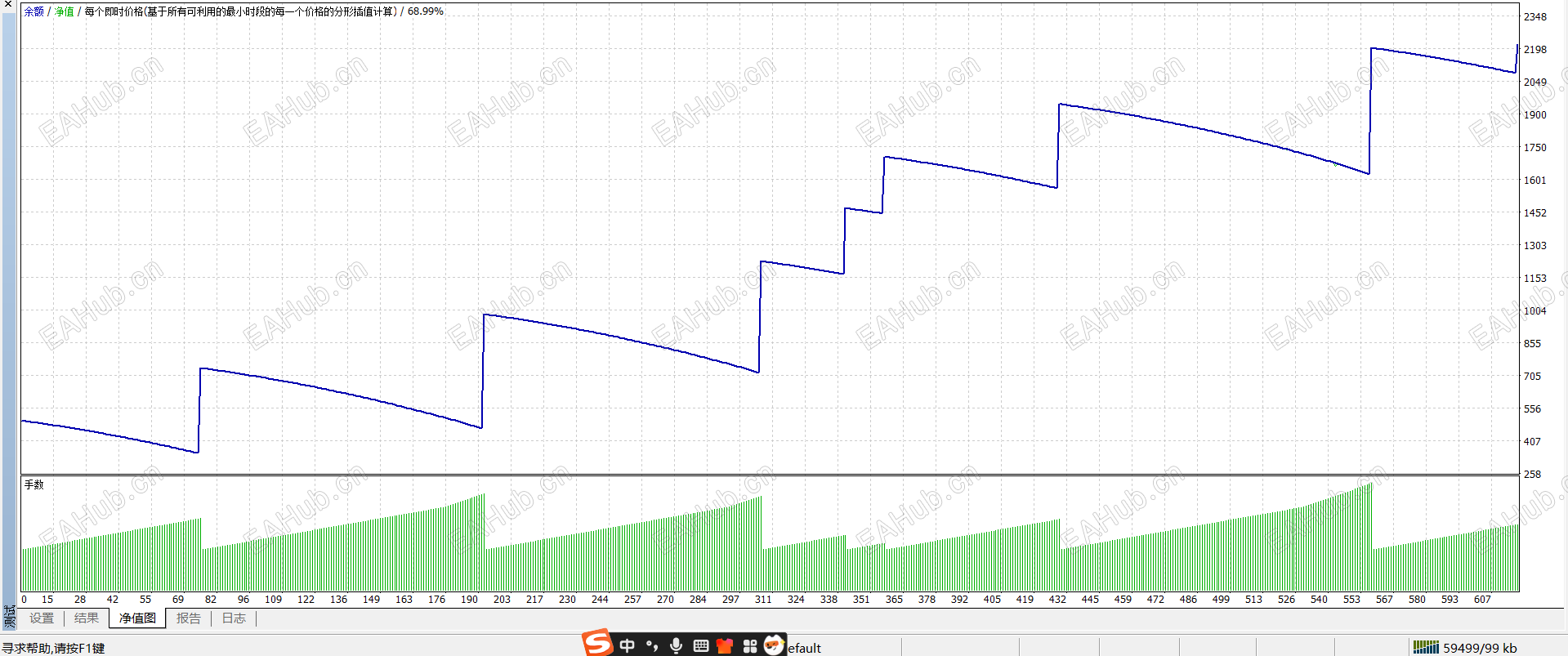Viewport: 1568px width, 656px height.
Task: Click the 手数 lots volume chart label
Action: tap(34, 484)
